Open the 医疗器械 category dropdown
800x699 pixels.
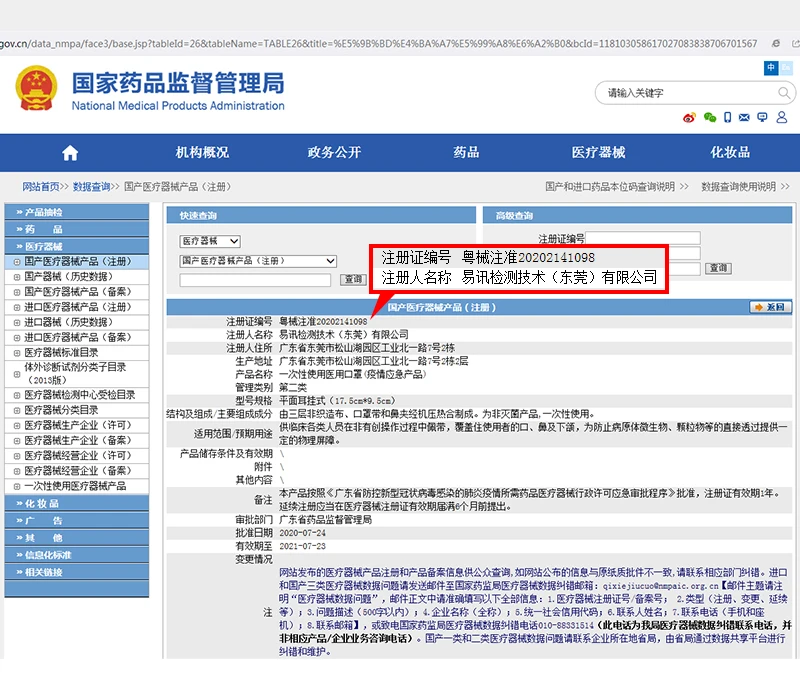[210, 241]
